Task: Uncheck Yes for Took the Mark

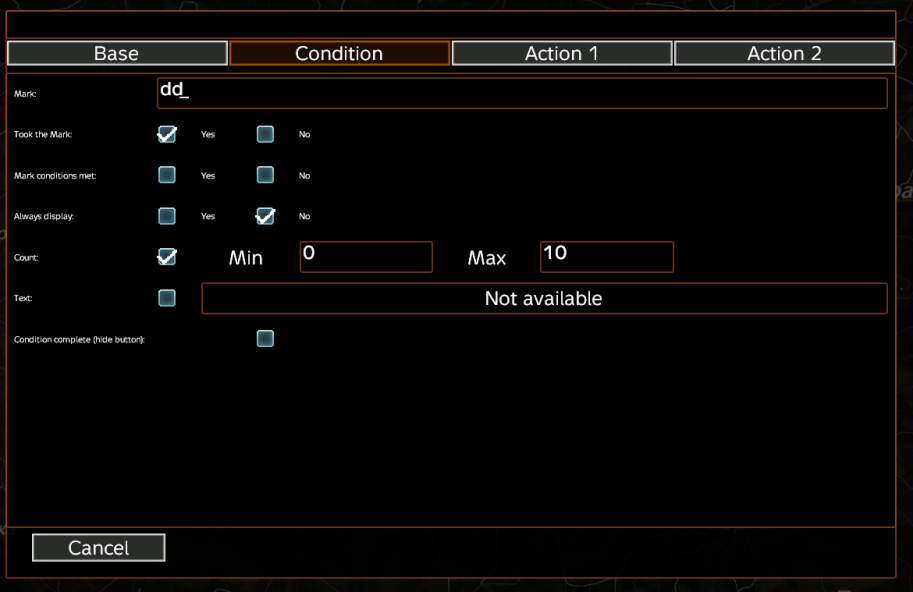Action: click(x=167, y=134)
